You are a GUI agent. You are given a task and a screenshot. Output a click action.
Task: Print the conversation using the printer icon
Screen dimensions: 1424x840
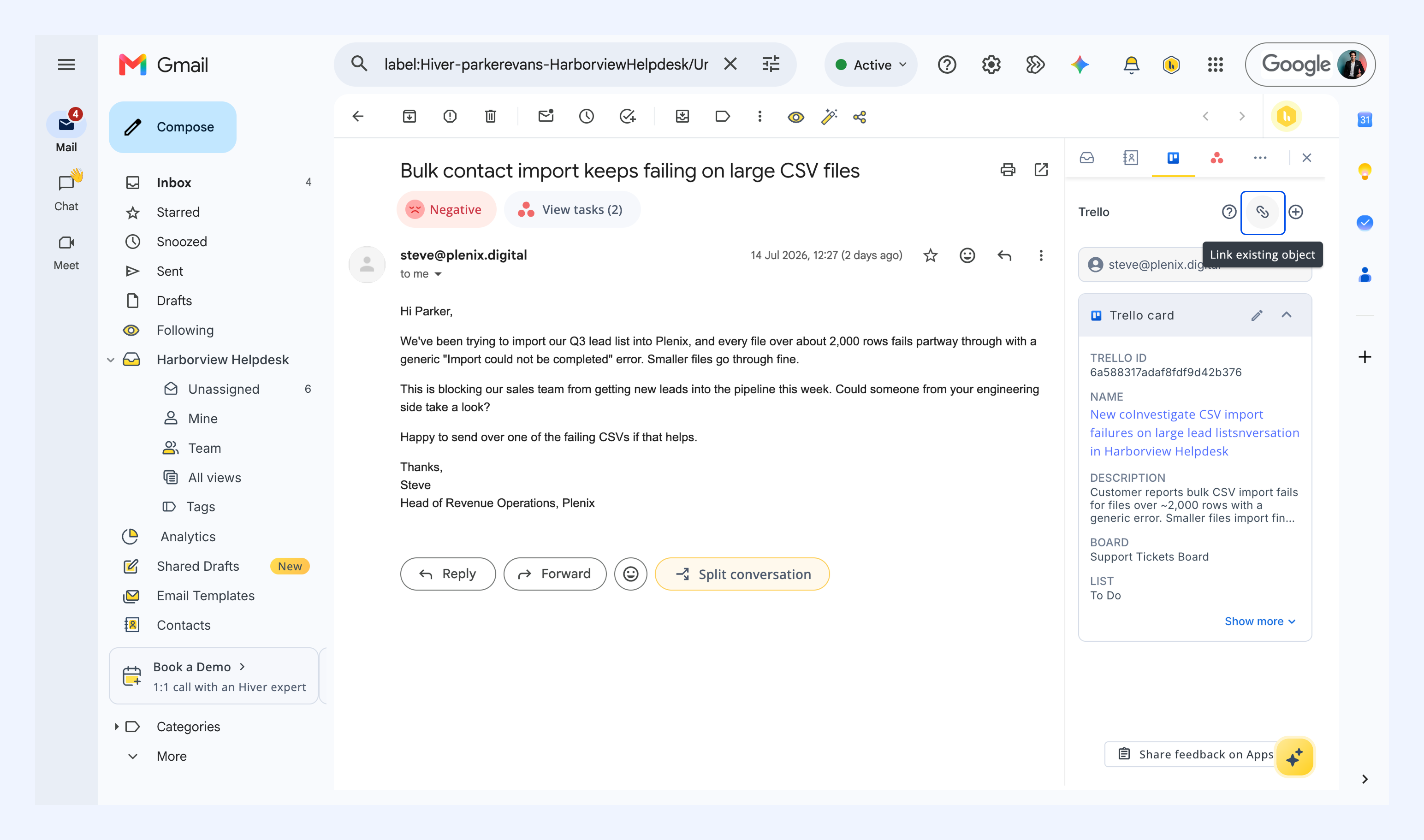(1008, 170)
